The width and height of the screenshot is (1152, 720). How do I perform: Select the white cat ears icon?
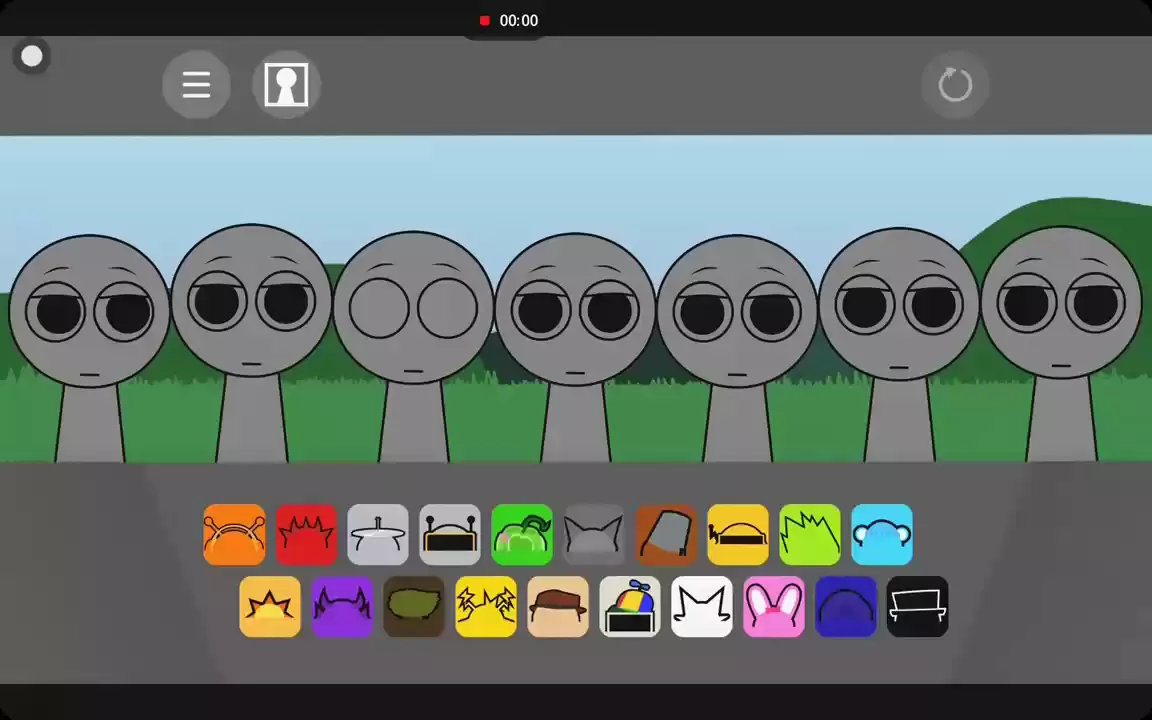pyautogui.click(x=702, y=607)
